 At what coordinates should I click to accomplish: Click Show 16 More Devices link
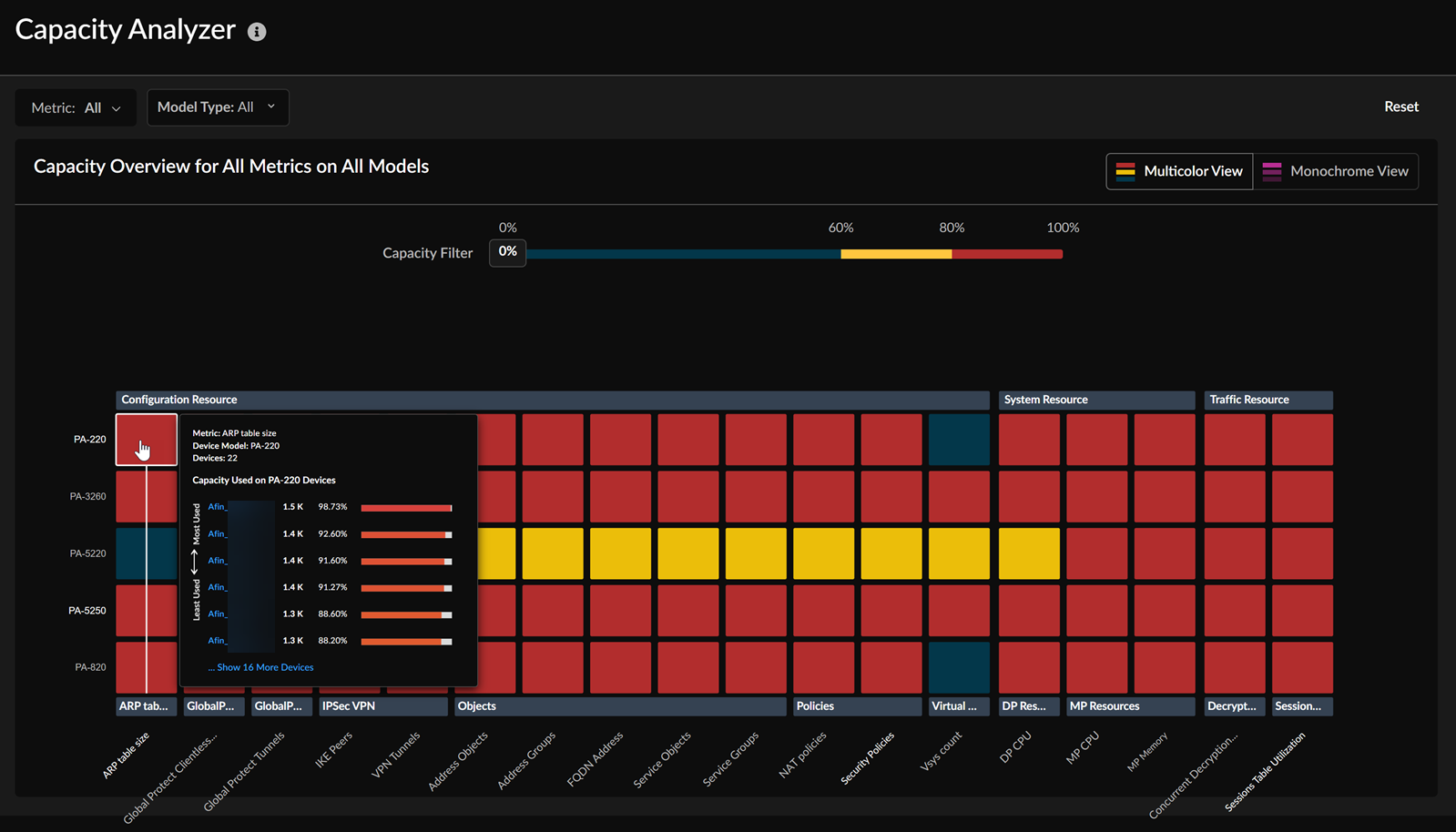tap(264, 667)
